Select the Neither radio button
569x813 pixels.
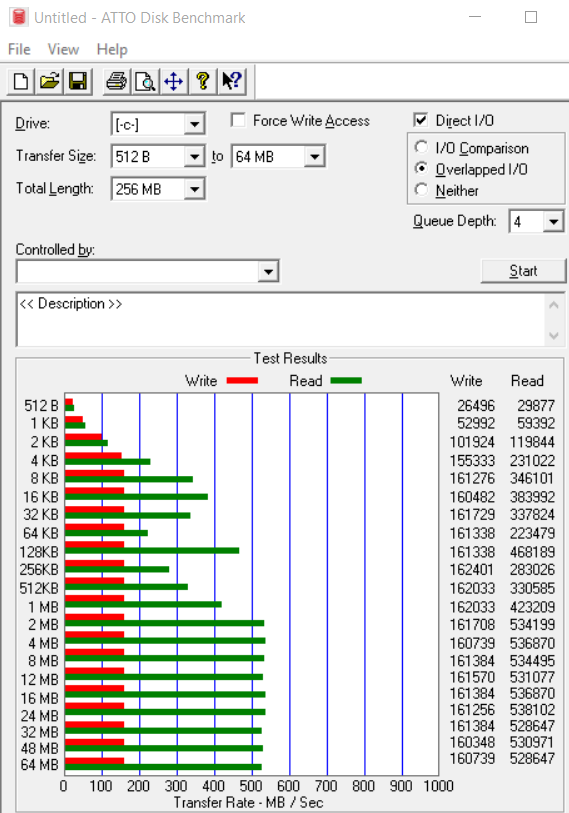(x=422, y=190)
